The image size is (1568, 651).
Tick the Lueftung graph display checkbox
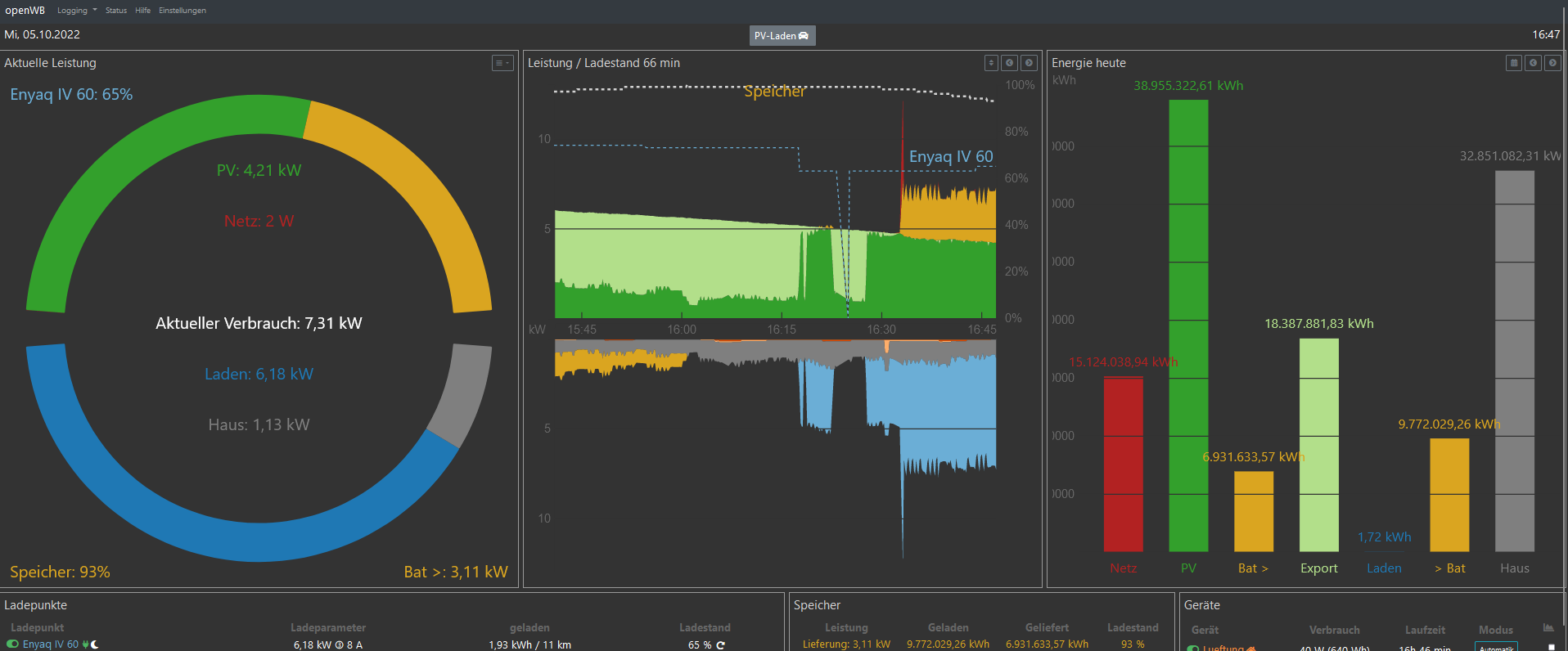[1551, 647]
